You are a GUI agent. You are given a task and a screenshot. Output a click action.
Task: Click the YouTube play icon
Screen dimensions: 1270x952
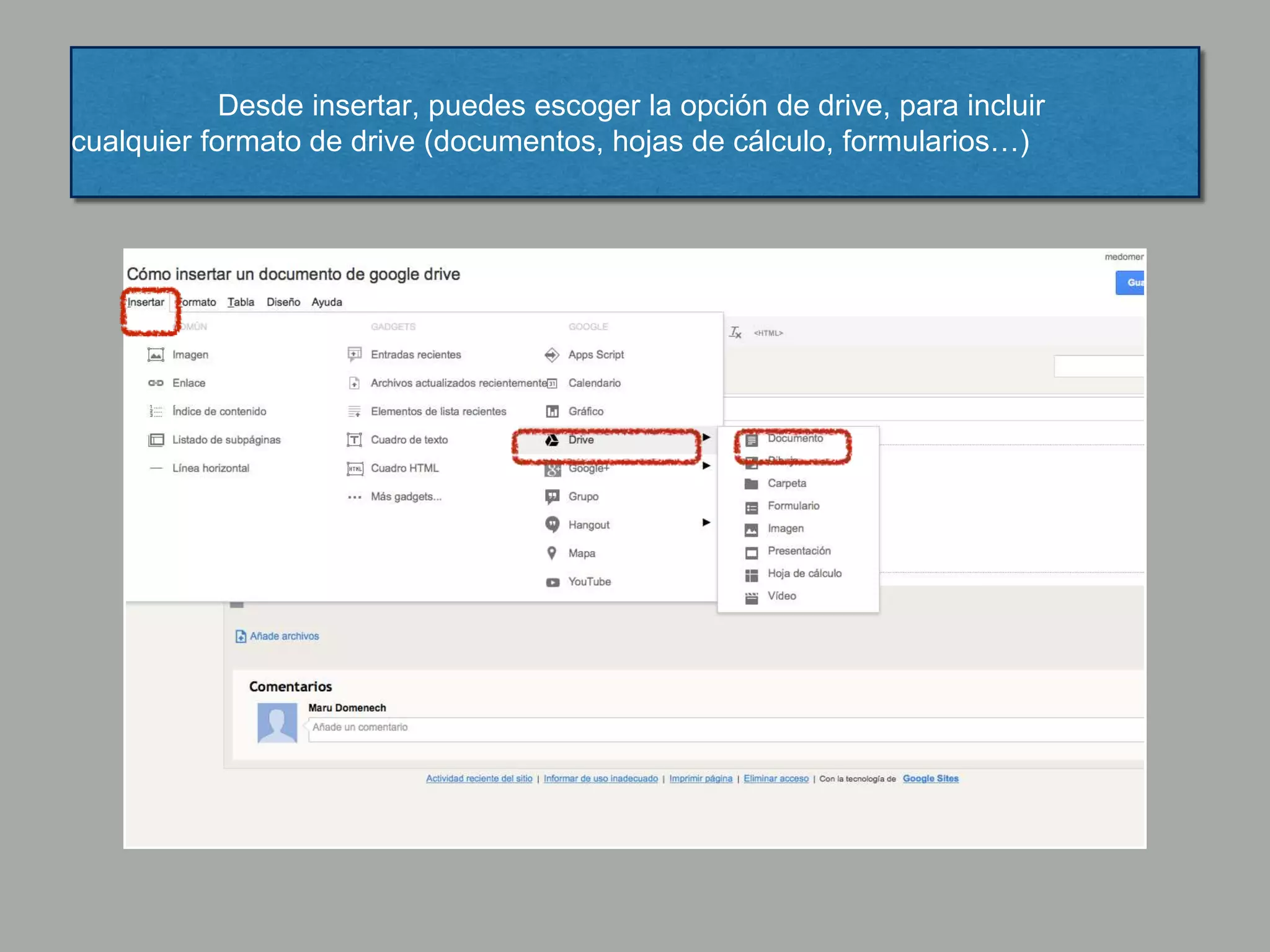click(553, 582)
